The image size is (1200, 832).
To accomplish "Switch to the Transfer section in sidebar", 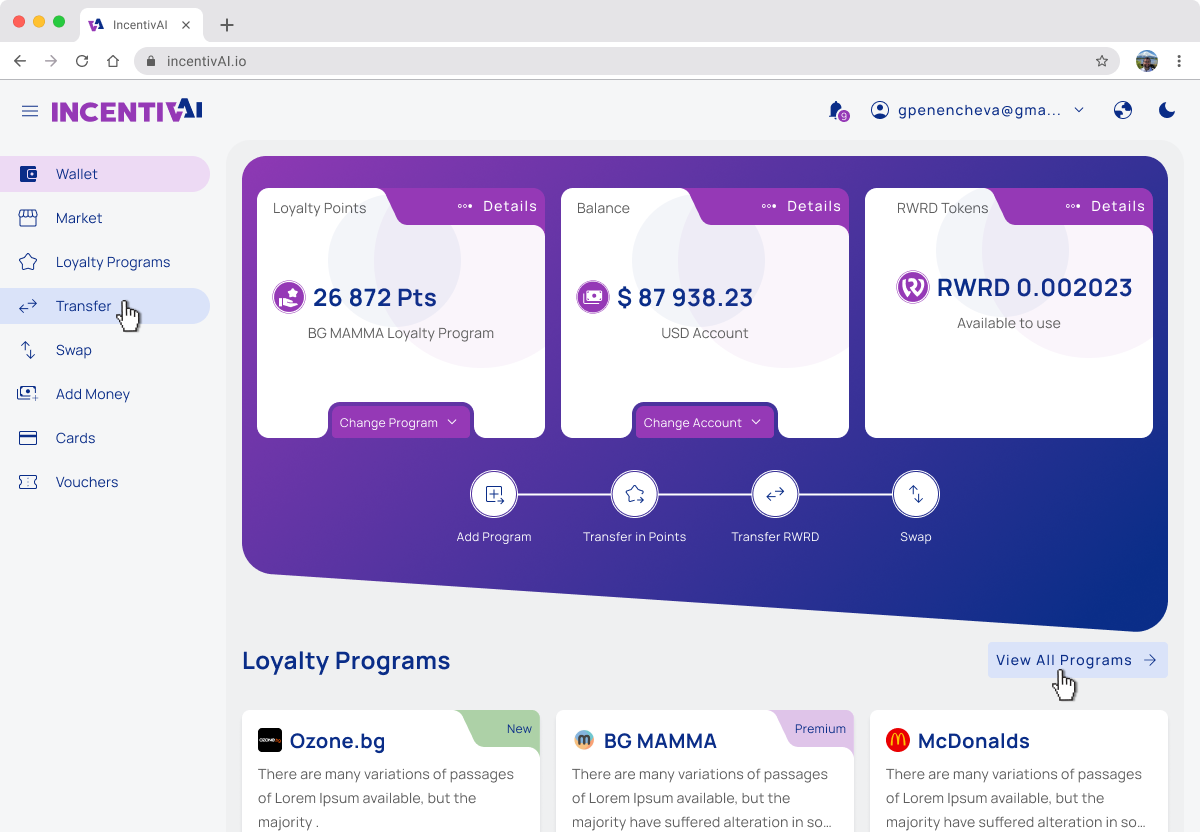I will pyautogui.click(x=85, y=305).
